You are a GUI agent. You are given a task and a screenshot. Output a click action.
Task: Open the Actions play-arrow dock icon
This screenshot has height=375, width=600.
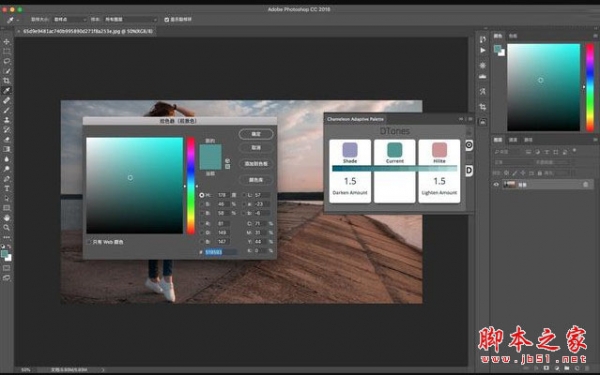[x=483, y=50]
